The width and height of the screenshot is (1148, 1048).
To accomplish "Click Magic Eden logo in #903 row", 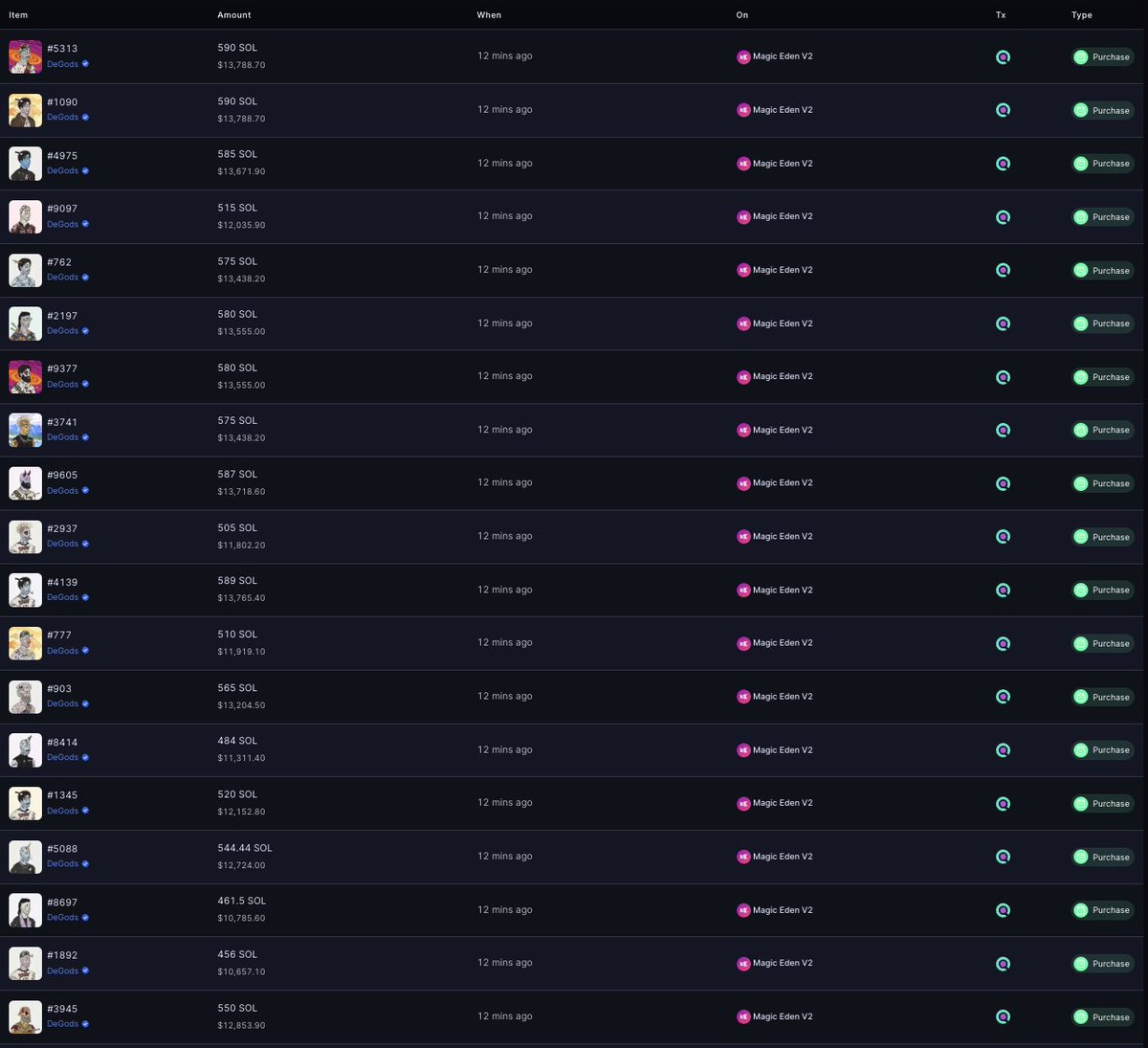I will tap(743, 697).
